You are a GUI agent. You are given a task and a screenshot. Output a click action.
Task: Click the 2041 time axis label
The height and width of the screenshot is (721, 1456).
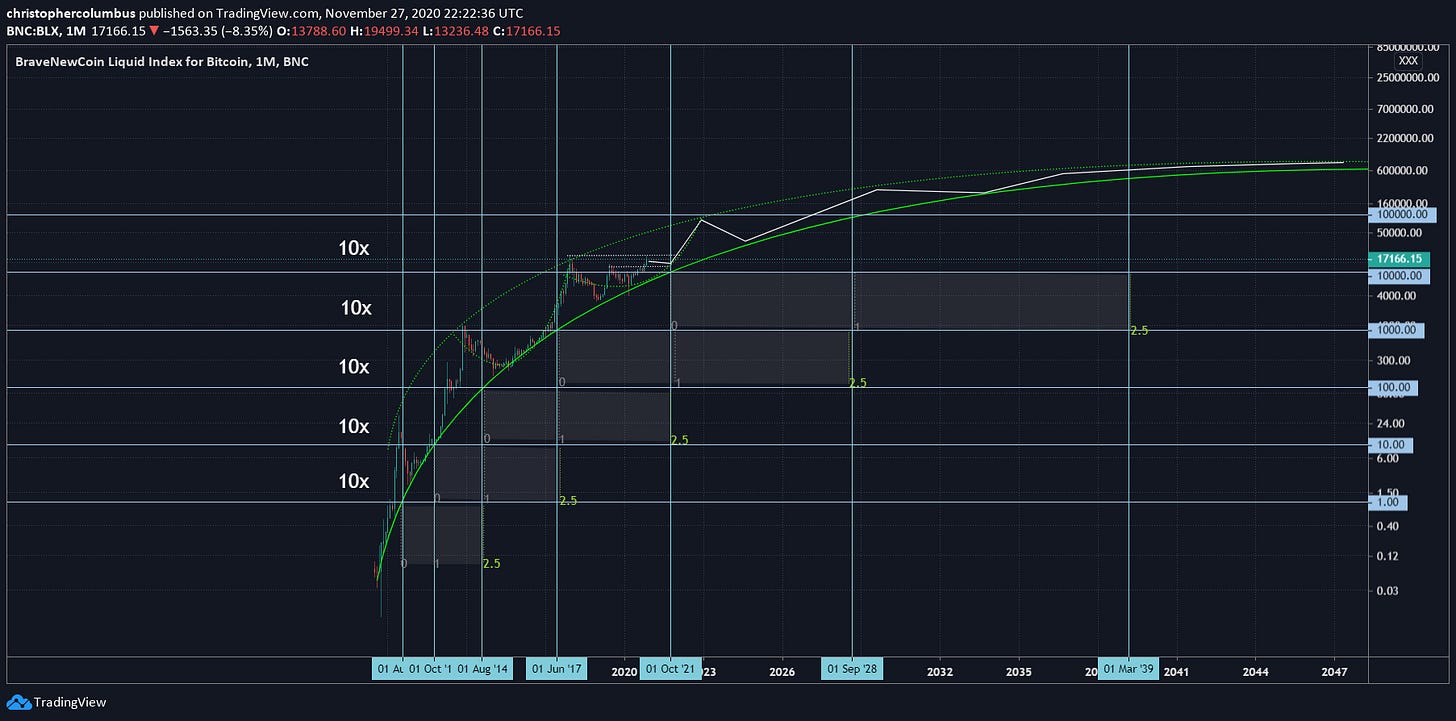[x=1176, y=671]
